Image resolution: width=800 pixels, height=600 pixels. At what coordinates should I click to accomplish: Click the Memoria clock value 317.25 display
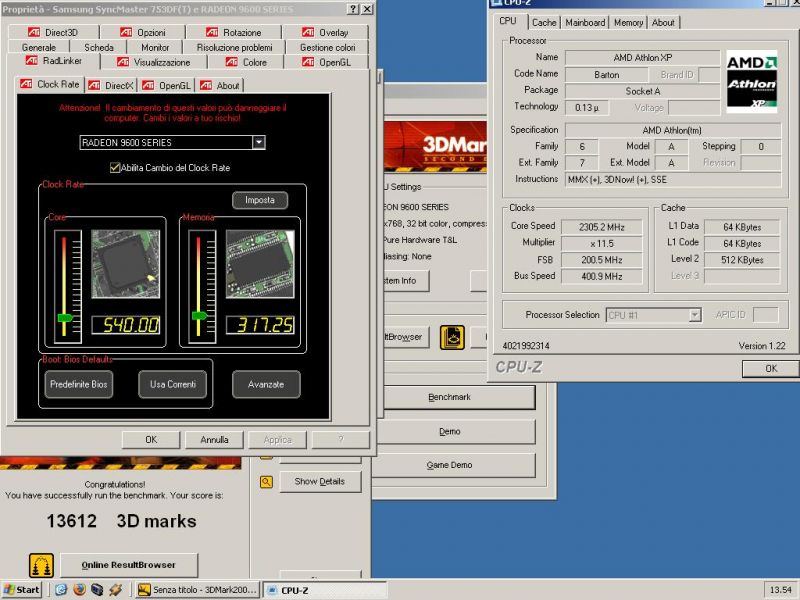(260, 325)
